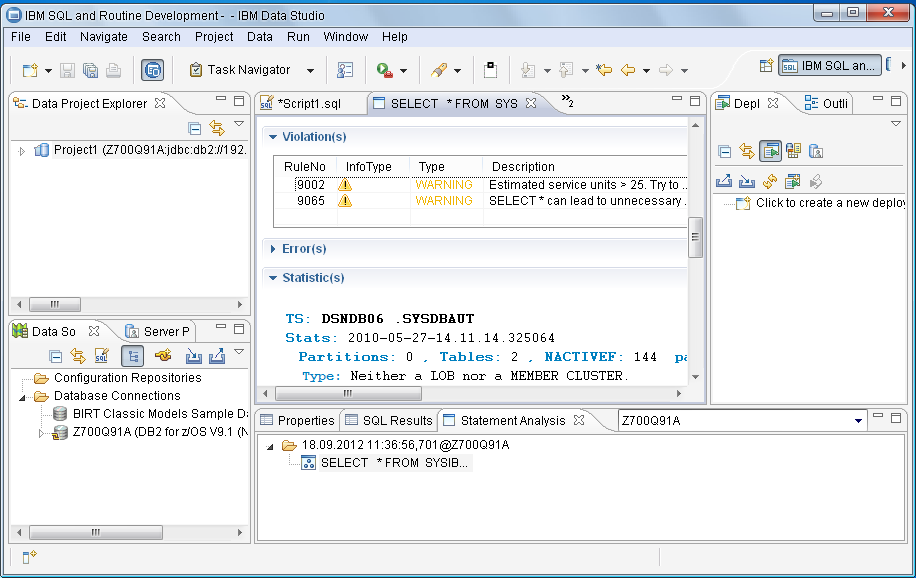Expand the Project1 tree node
916x578 pixels.
click(22, 151)
